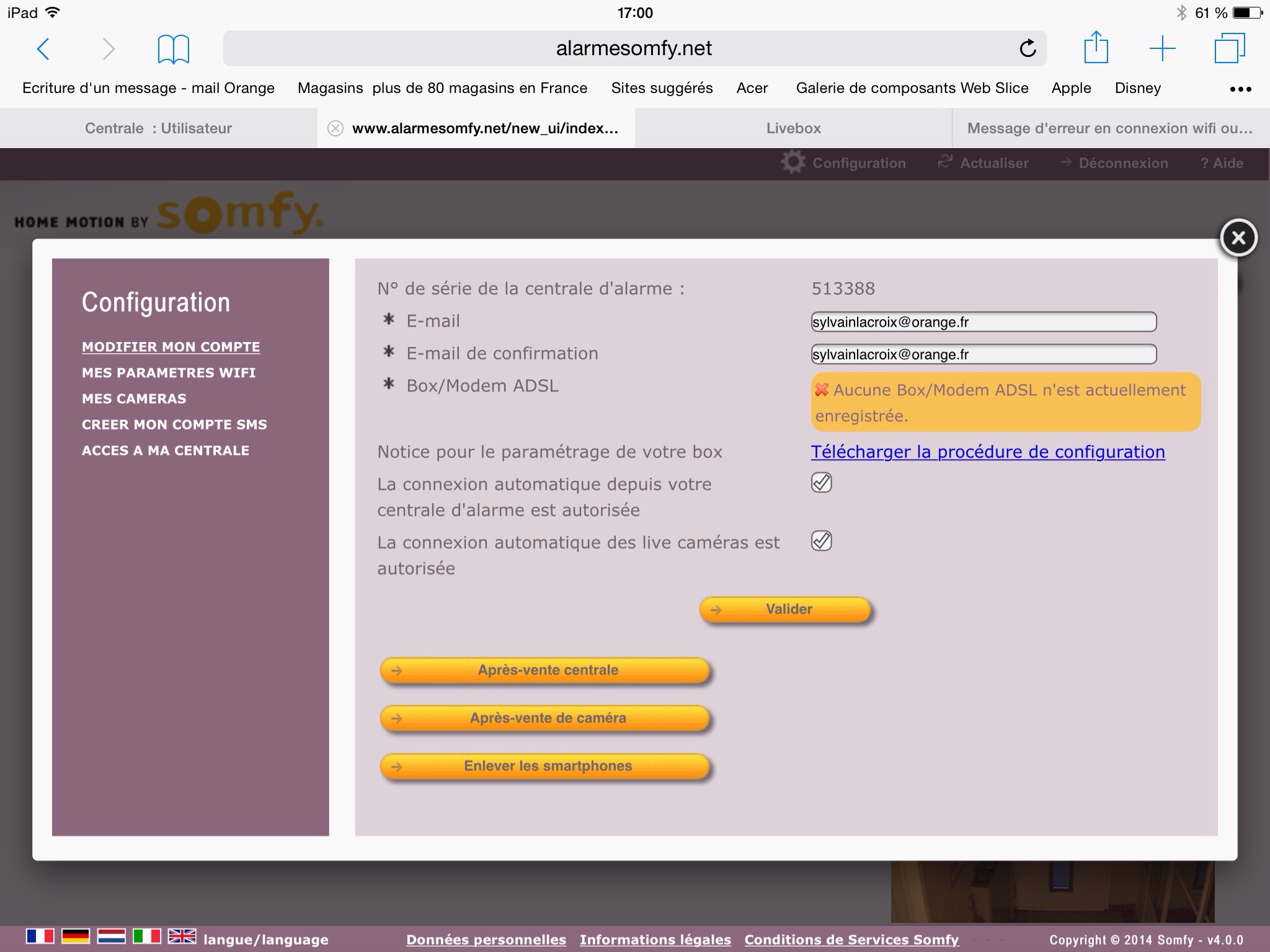Switch to the Livebox tab

pos(793,128)
